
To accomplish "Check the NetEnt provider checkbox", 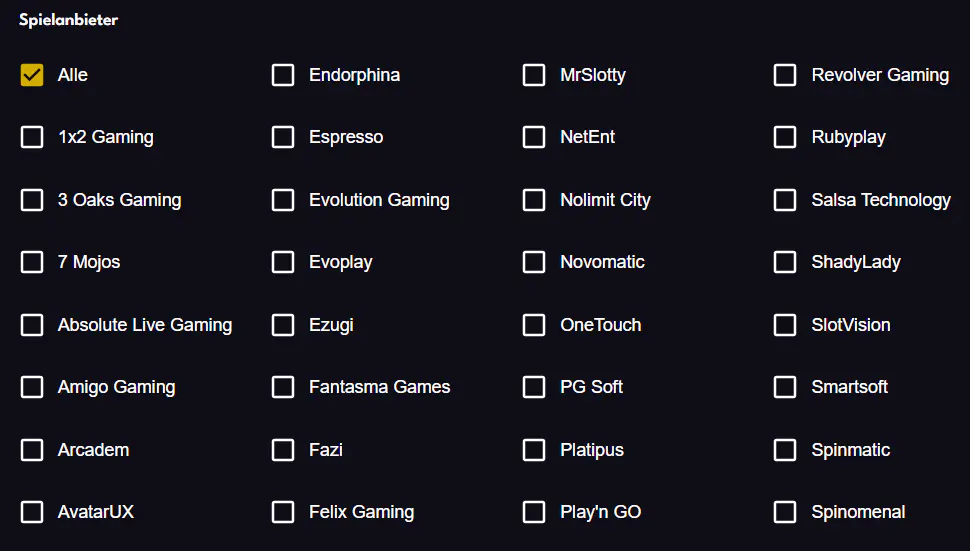I will [534, 137].
